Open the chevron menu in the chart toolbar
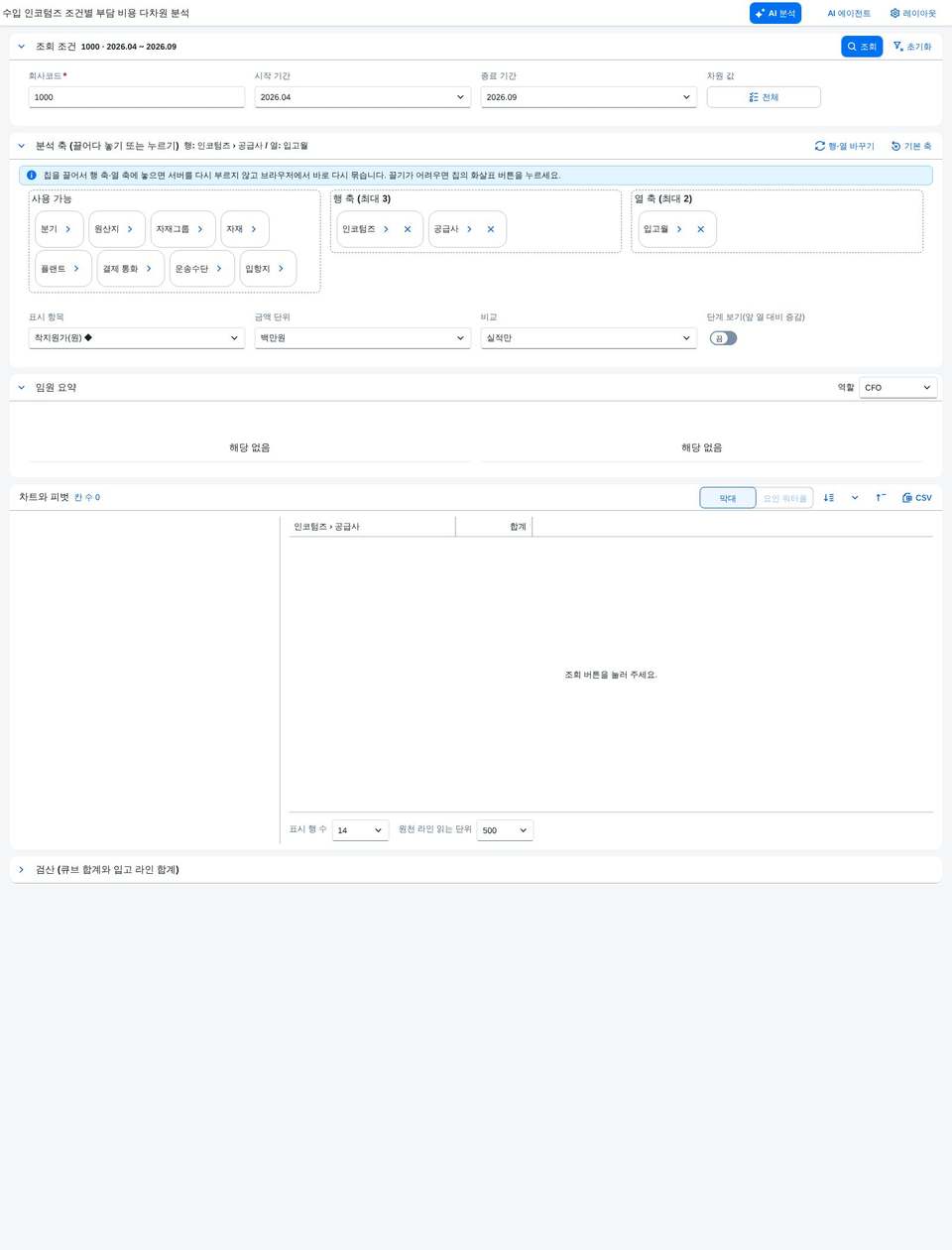 point(855,498)
